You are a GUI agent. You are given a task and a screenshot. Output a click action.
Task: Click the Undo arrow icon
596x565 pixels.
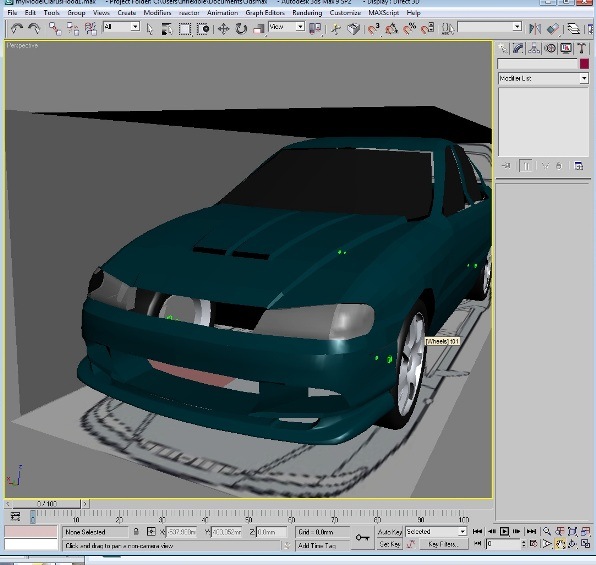coord(17,29)
